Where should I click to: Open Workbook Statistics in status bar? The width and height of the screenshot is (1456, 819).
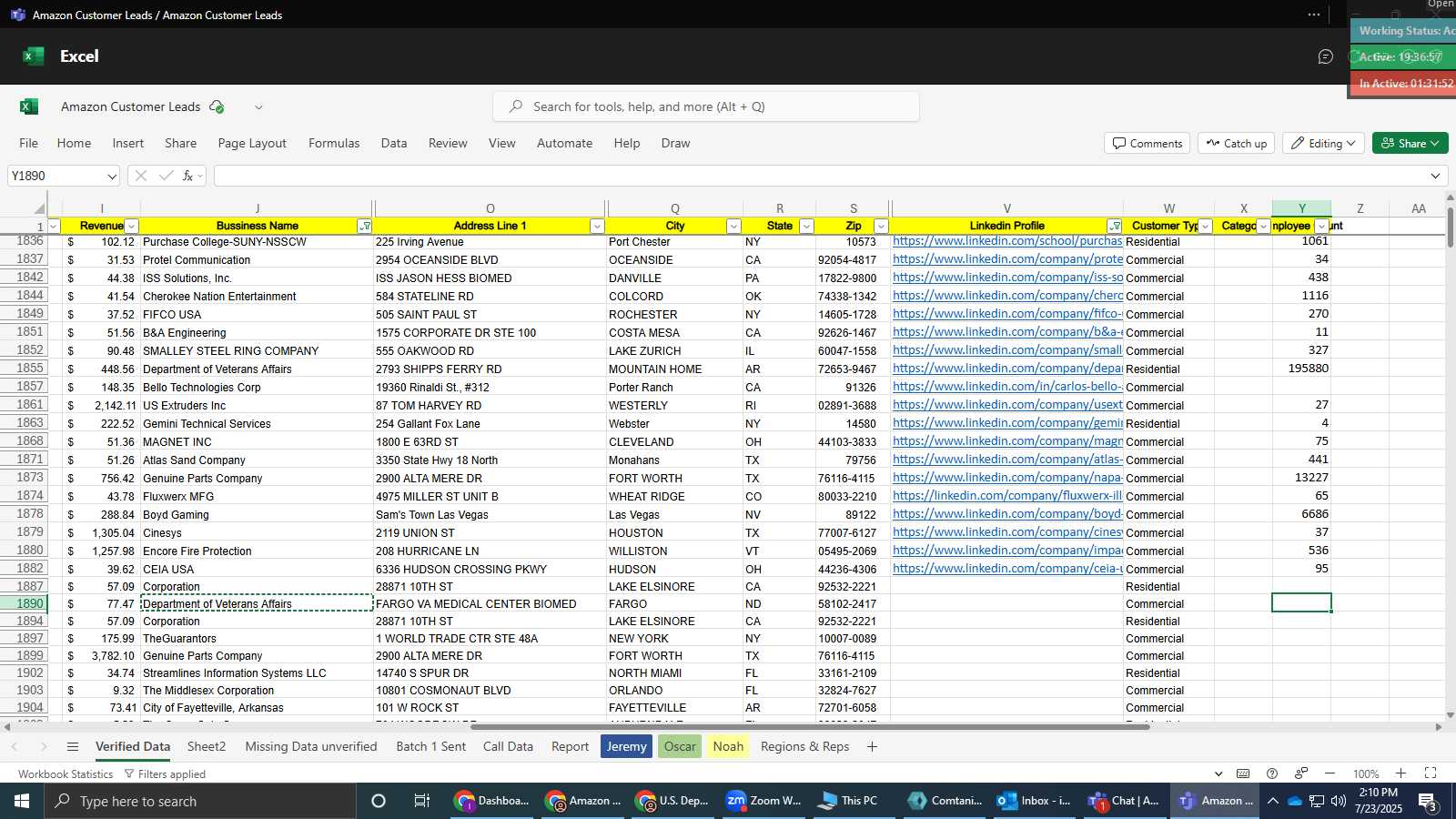(x=66, y=773)
